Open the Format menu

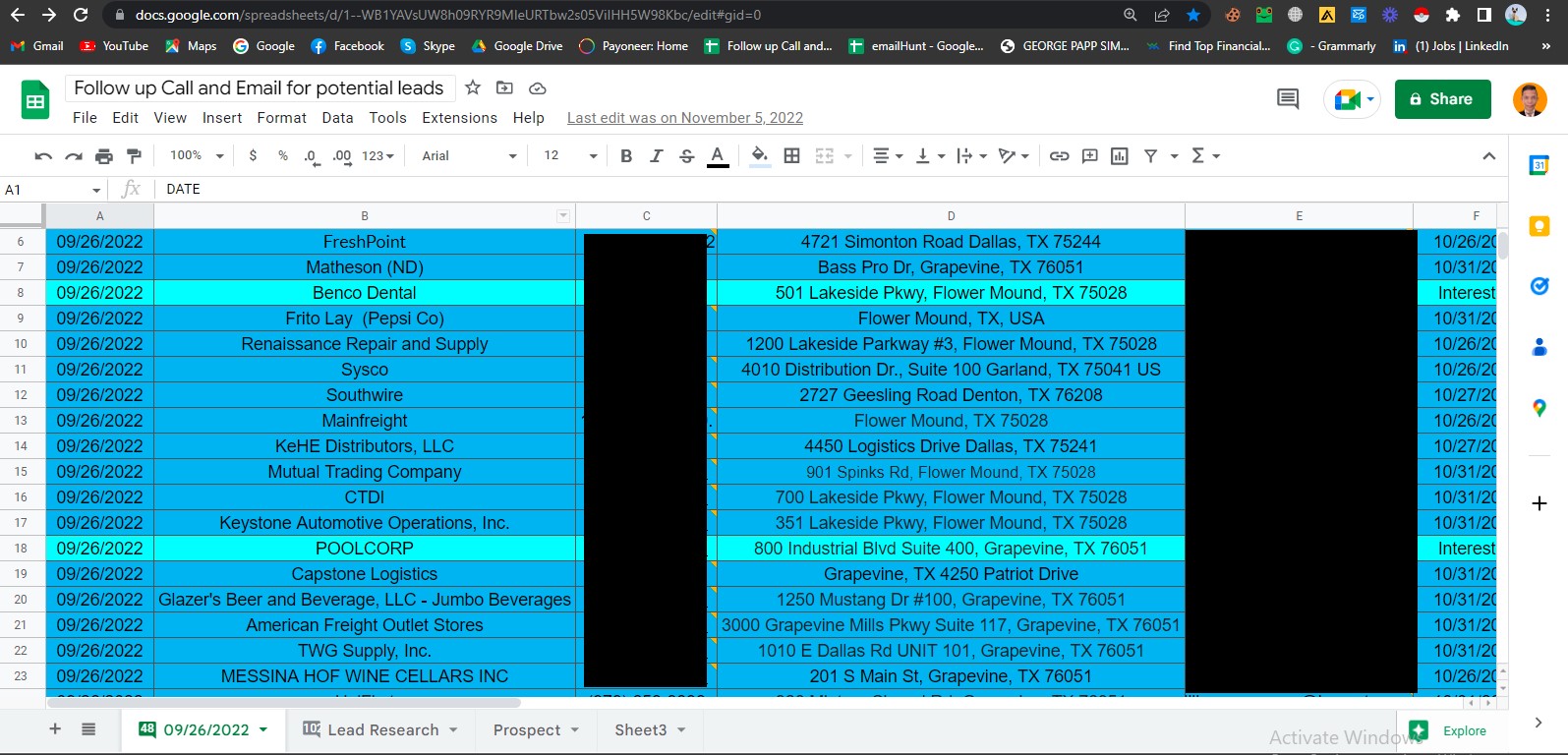[282, 118]
